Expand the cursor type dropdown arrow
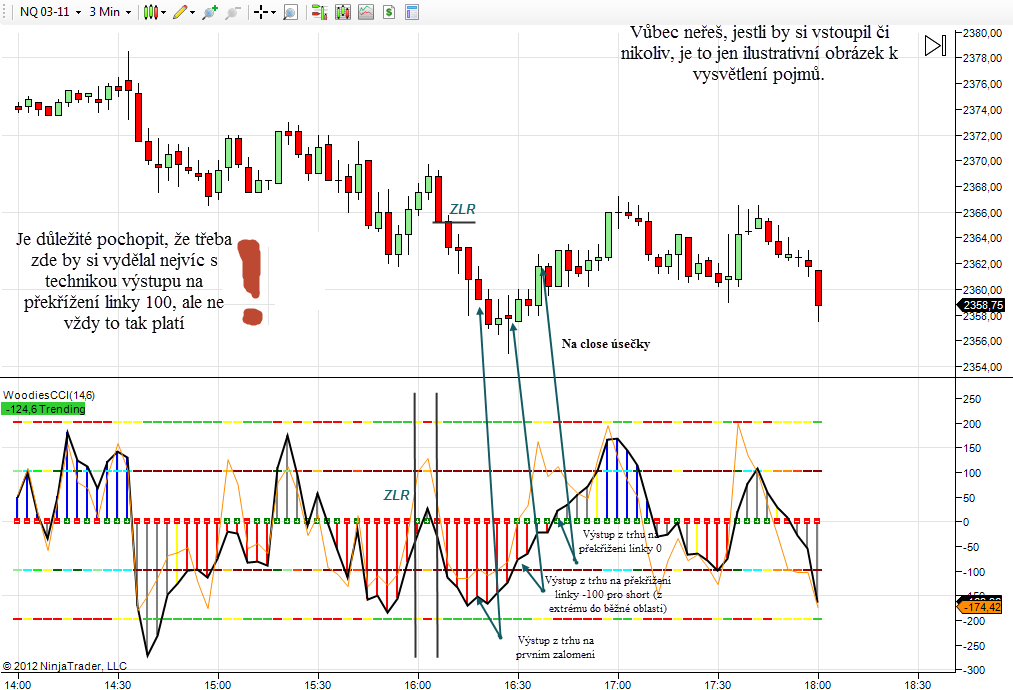1013x690 pixels. coord(273,12)
